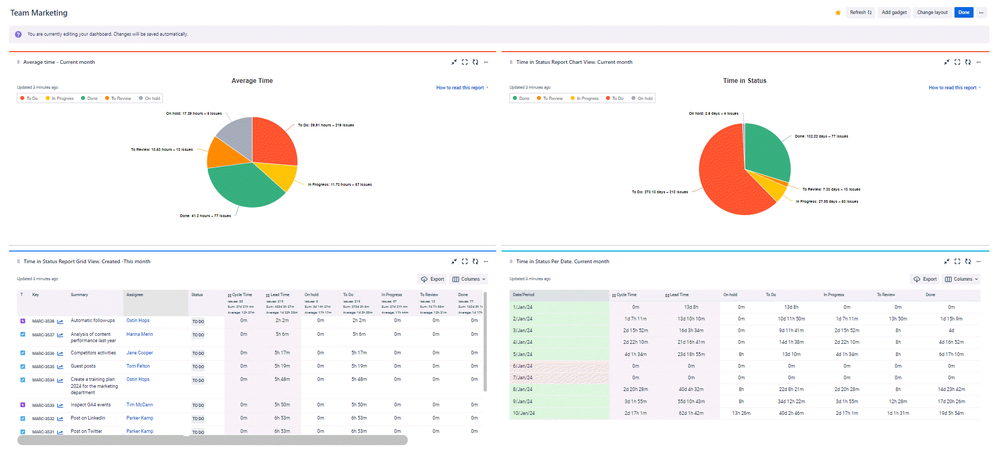Refresh the Time in Status Chart gadget
The width and height of the screenshot is (999, 449).
[x=969, y=62]
